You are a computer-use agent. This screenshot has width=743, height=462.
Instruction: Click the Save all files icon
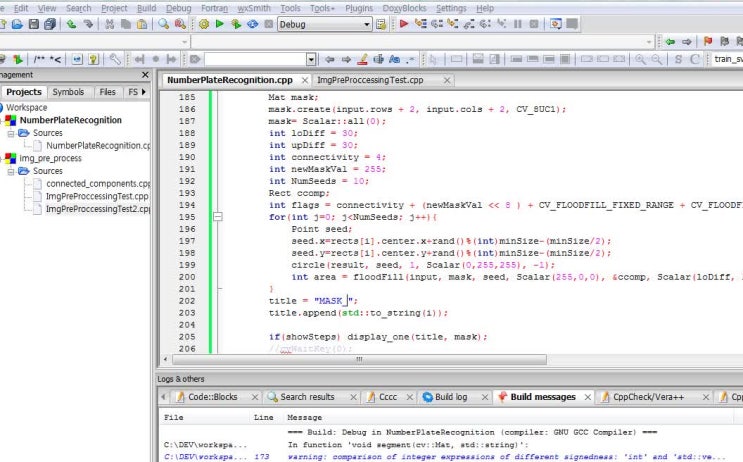[x=50, y=24]
